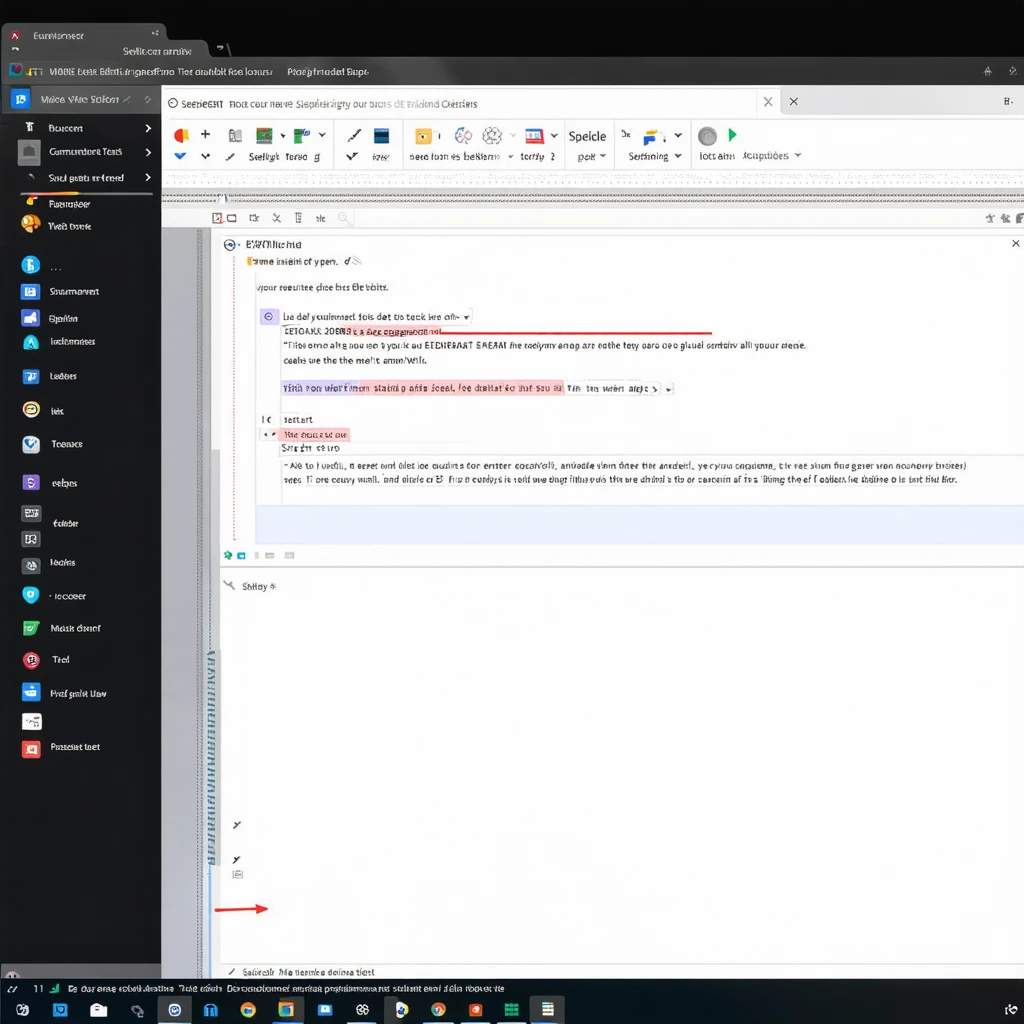Open the Seftining dropdown
This screenshot has width=1024, height=1024.
click(x=654, y=156)
